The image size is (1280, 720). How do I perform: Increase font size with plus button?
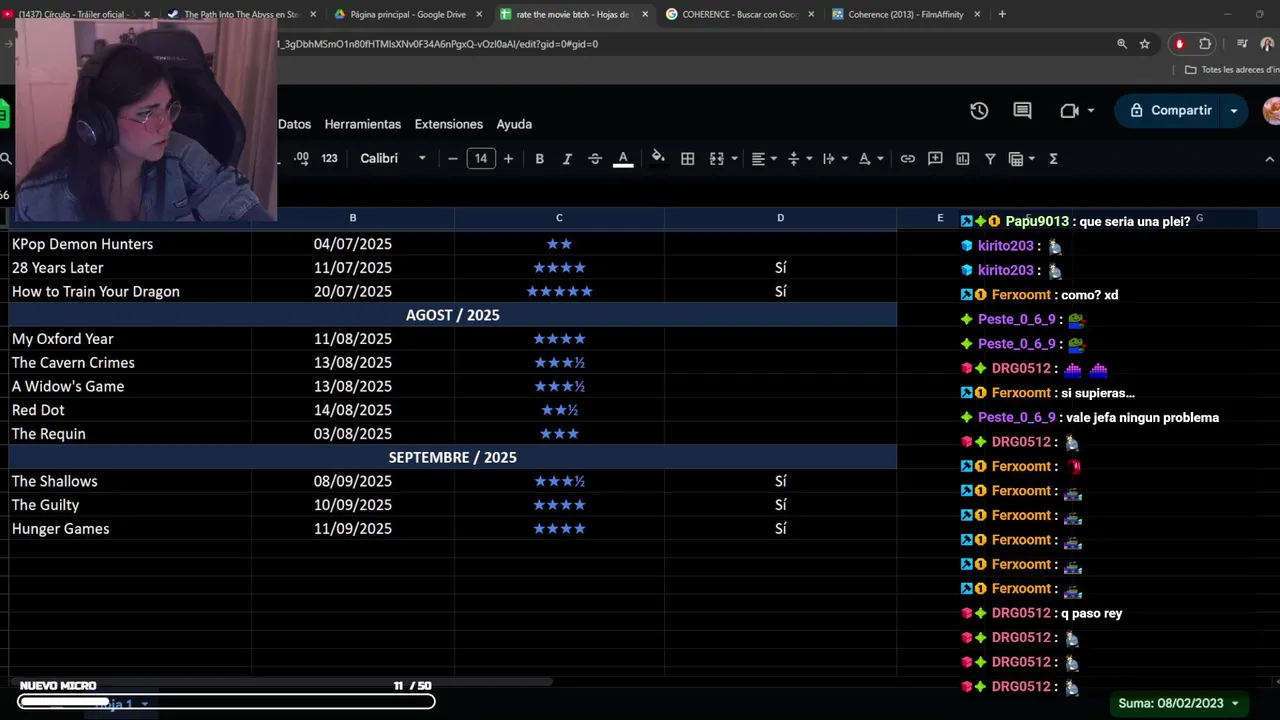[x=508, y=158]
